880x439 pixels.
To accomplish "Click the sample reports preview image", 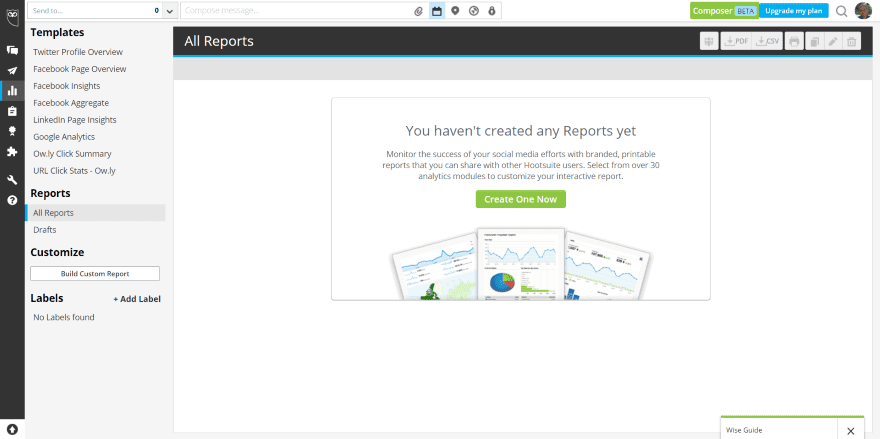I will [x=520, y=262].
